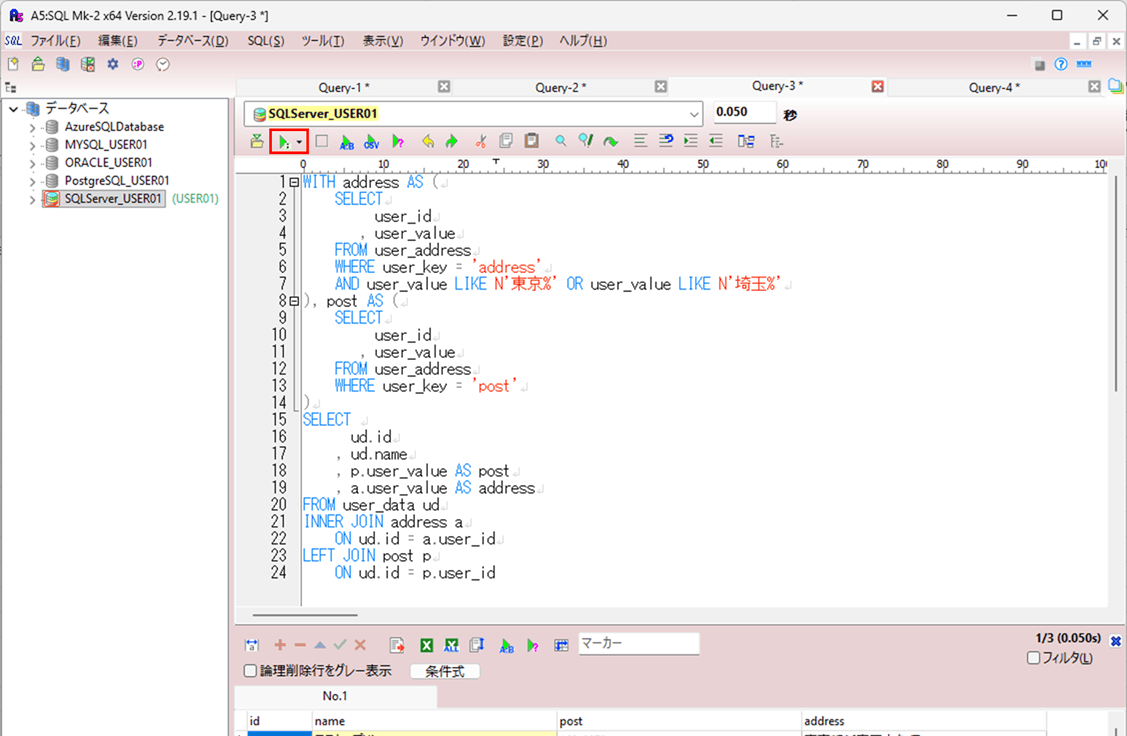Click the new document icon in main toolbar
Viewport: 1127px width, 736px height.
[x=14, y=64]
